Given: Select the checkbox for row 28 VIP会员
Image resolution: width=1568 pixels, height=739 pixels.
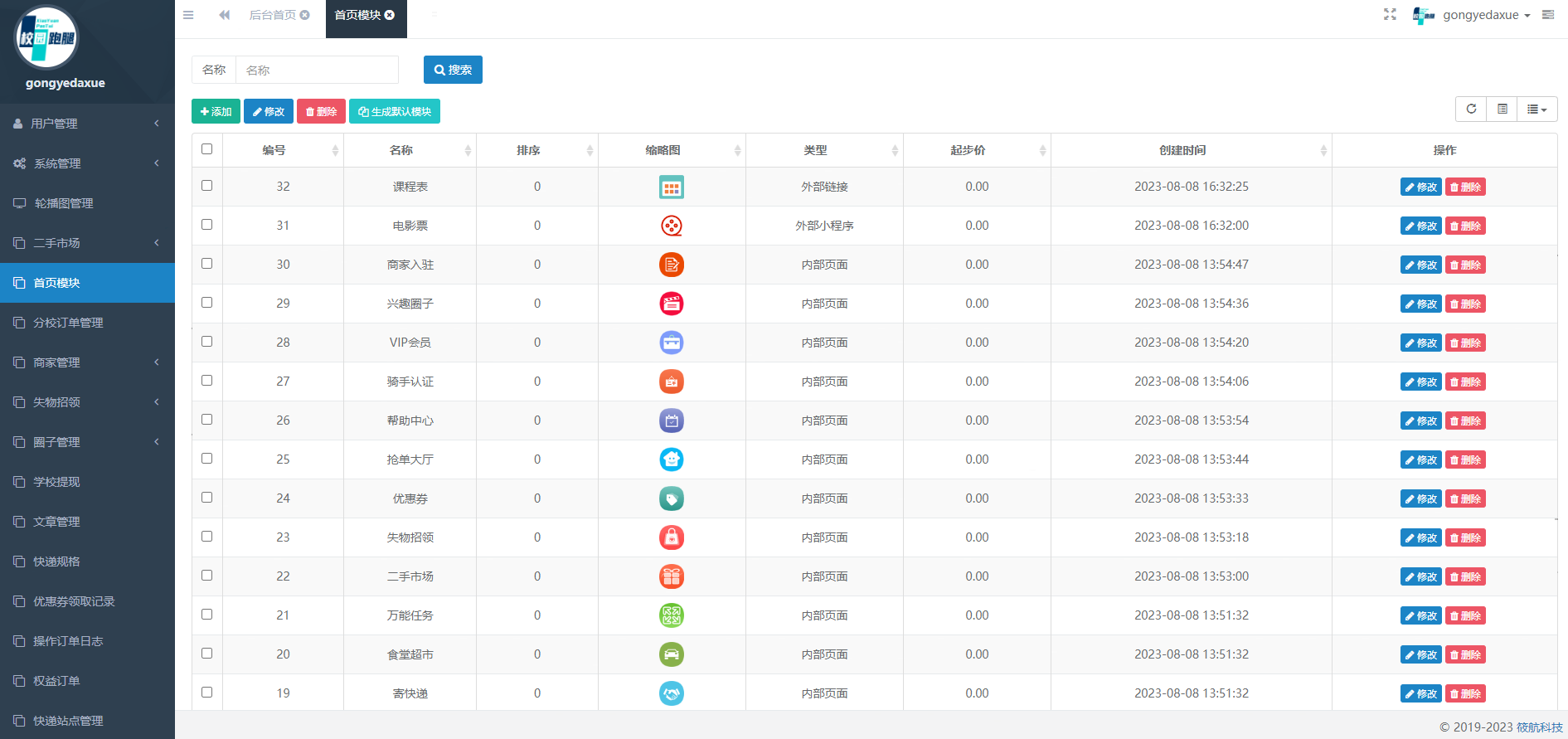Looking at the screenshot, I should [206, 342].
